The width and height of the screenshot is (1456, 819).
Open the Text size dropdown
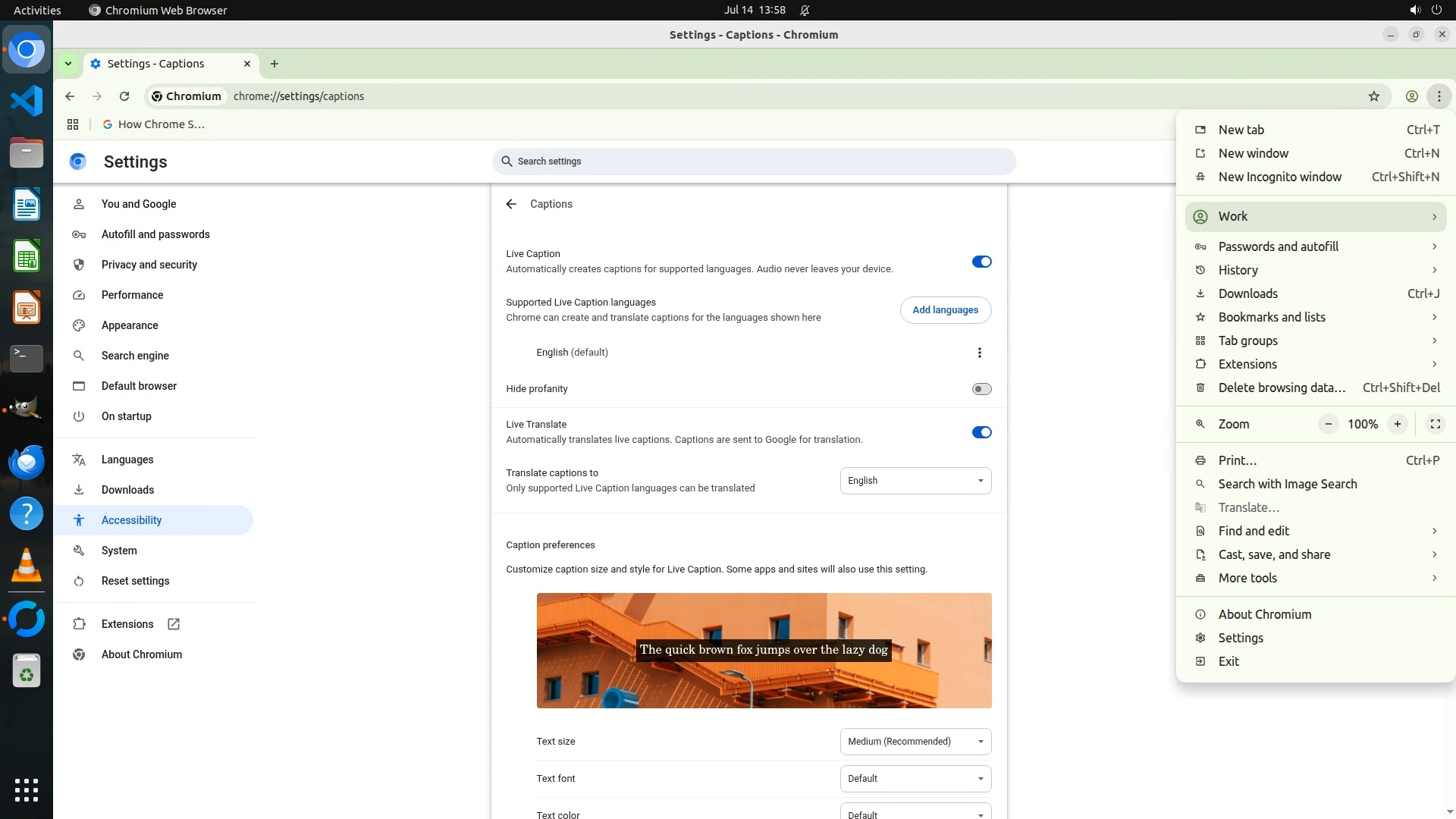tap(915, 742)
